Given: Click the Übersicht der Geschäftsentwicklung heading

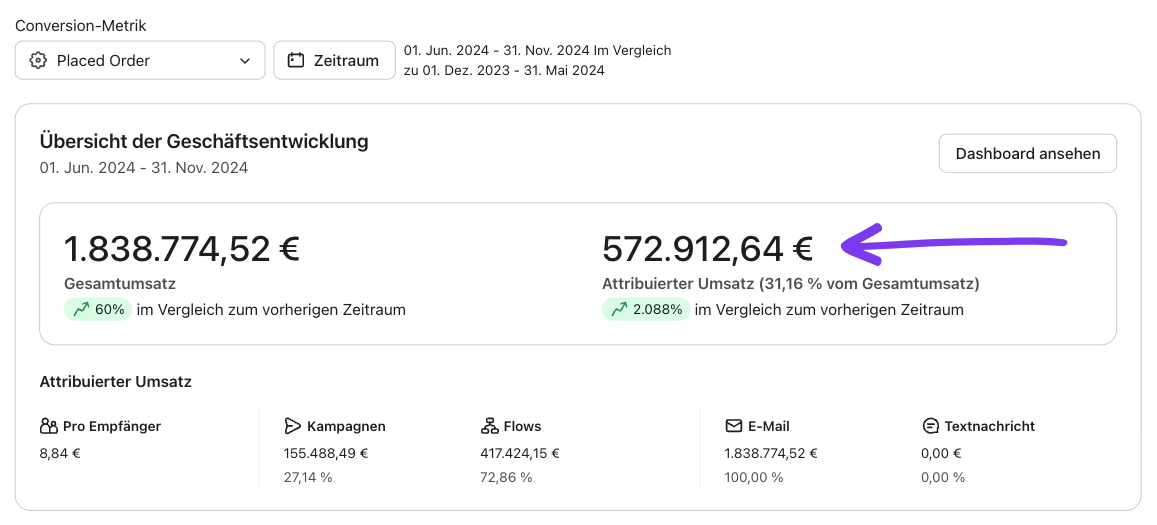Looking at the screenshot, I should click(204, 141).
